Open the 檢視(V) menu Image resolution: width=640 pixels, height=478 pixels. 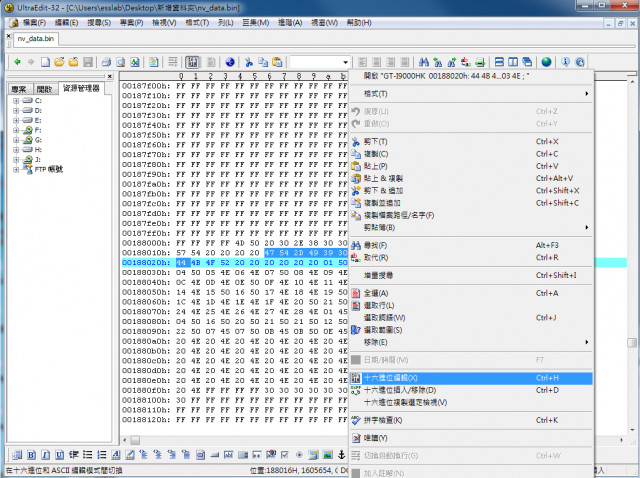(164, 22)
